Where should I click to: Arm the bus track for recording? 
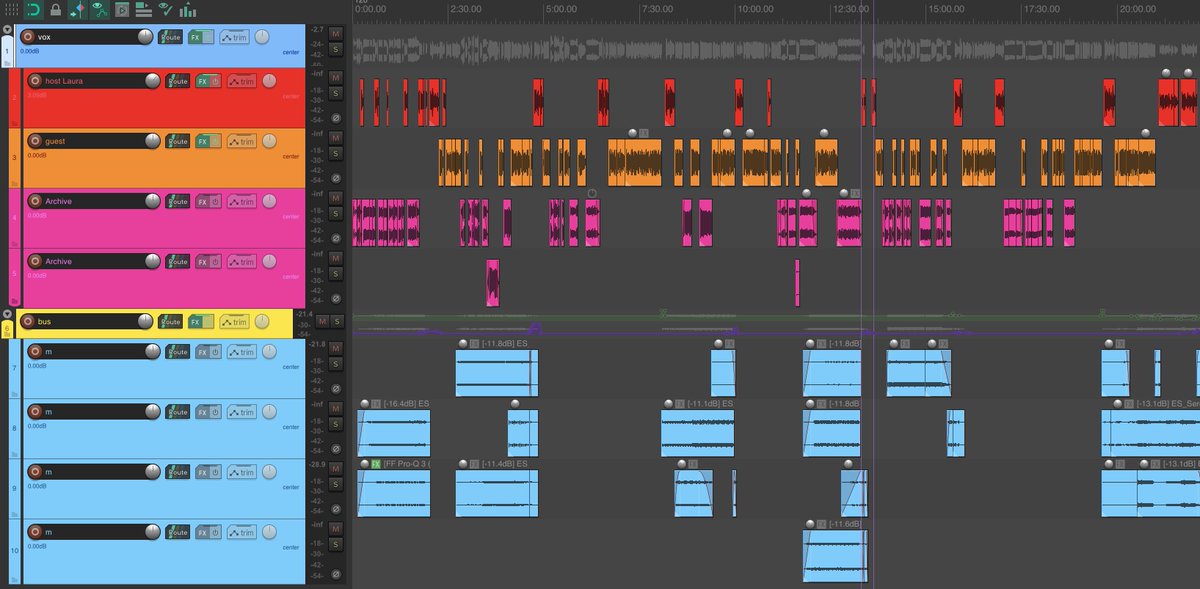(x=28, y=322)
